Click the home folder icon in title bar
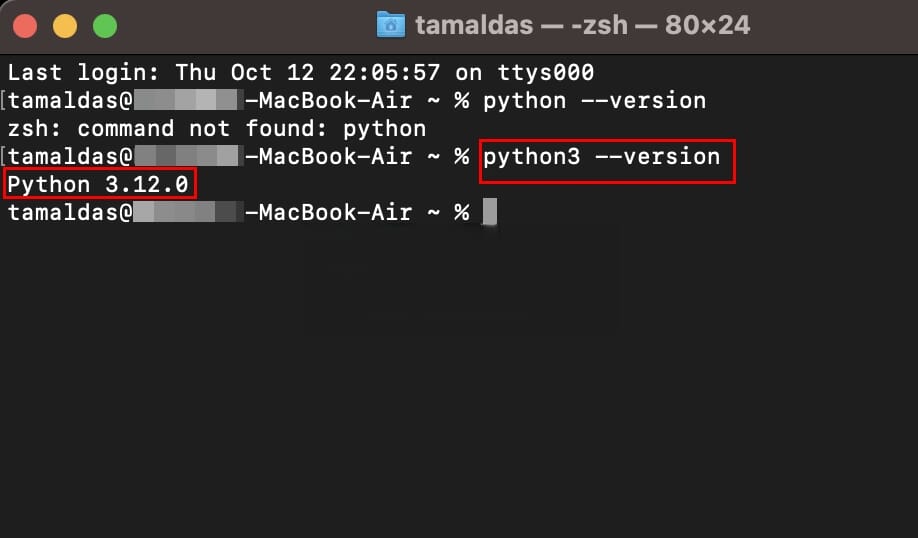The image size is (918, 538). tap(390, 25)
